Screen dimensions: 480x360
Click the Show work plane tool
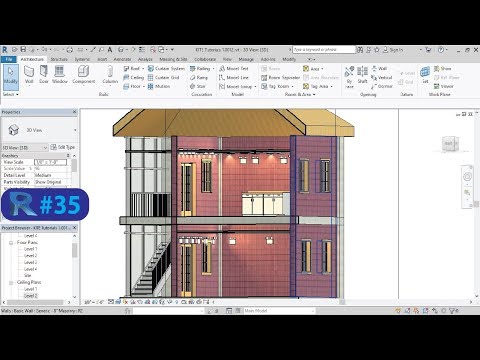click(442, 68)
